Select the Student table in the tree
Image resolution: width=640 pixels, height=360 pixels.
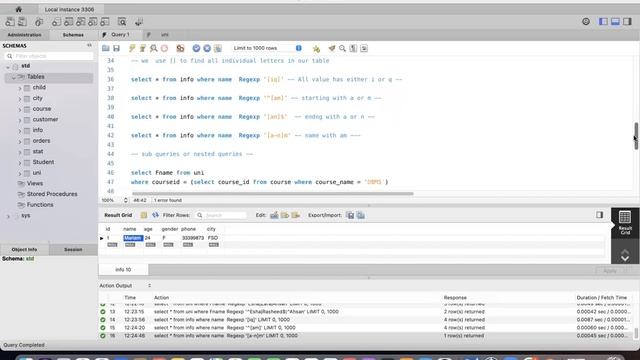point(43,162)
